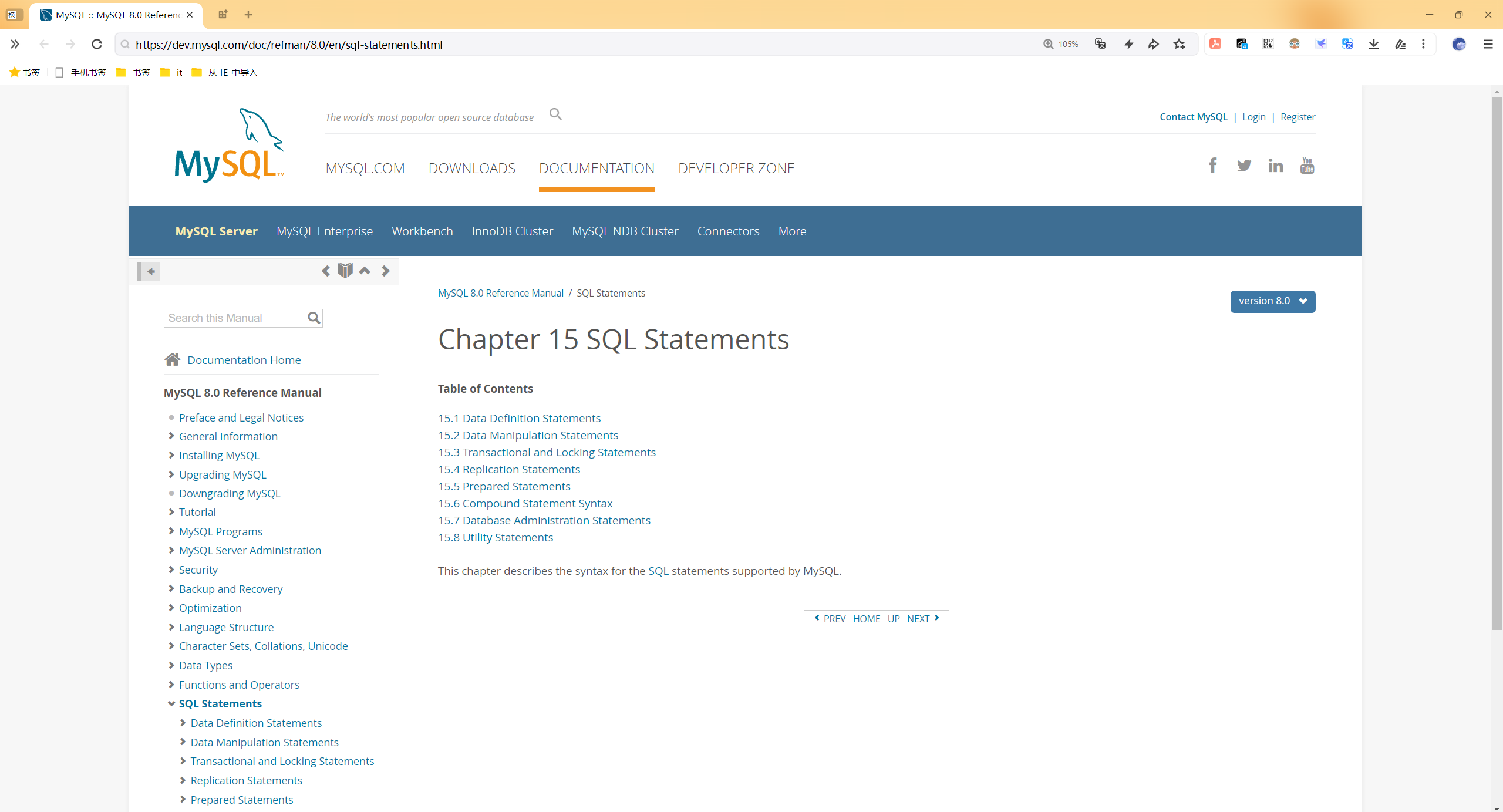The image size is (1503, 812).
Task: Select InnoDB Cluster in blue menu
Action: pyautogui.click(x=513, y=231)
